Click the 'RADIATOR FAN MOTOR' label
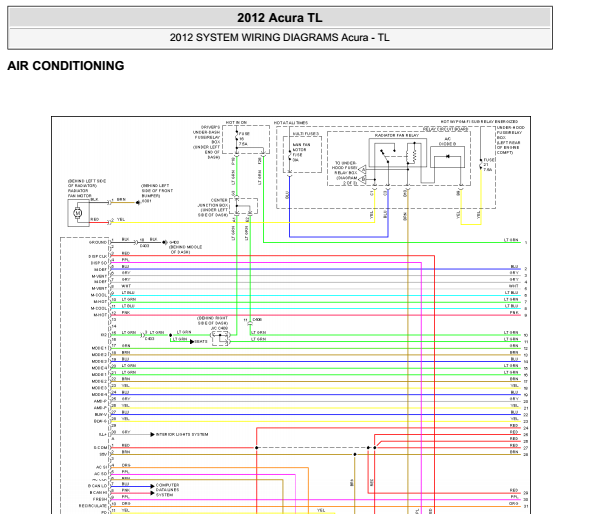The width and height of the screenshot is (600, 514). pyautogui.click(x=80, y=193)
